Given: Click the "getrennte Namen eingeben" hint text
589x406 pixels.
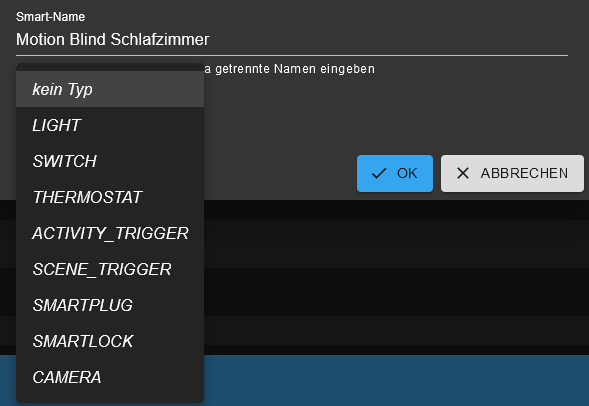Looking at the screenshot, I should pyautogui.click(x=295, y=69).
